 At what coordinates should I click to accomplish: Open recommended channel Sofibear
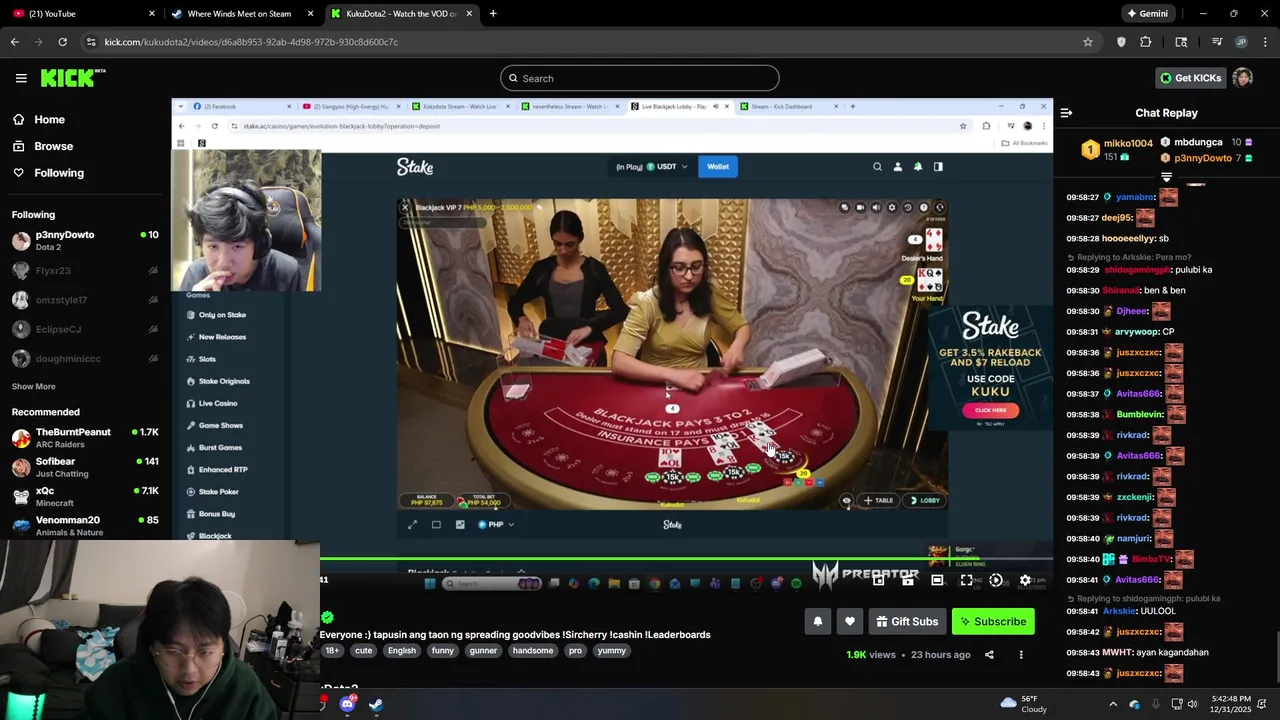(x=84, y=467)
